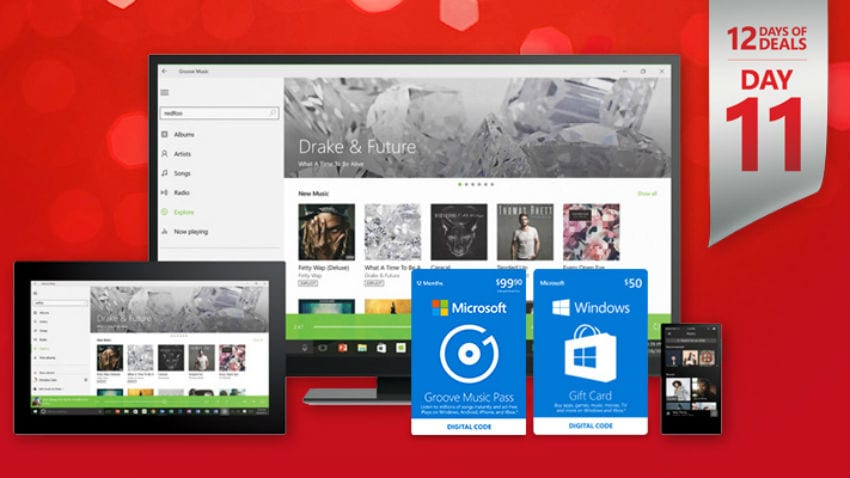The height and width of the screenshot is (478, 850).
Task: Launch PowerPoint from the monitor taskbar
Action: 343,347
